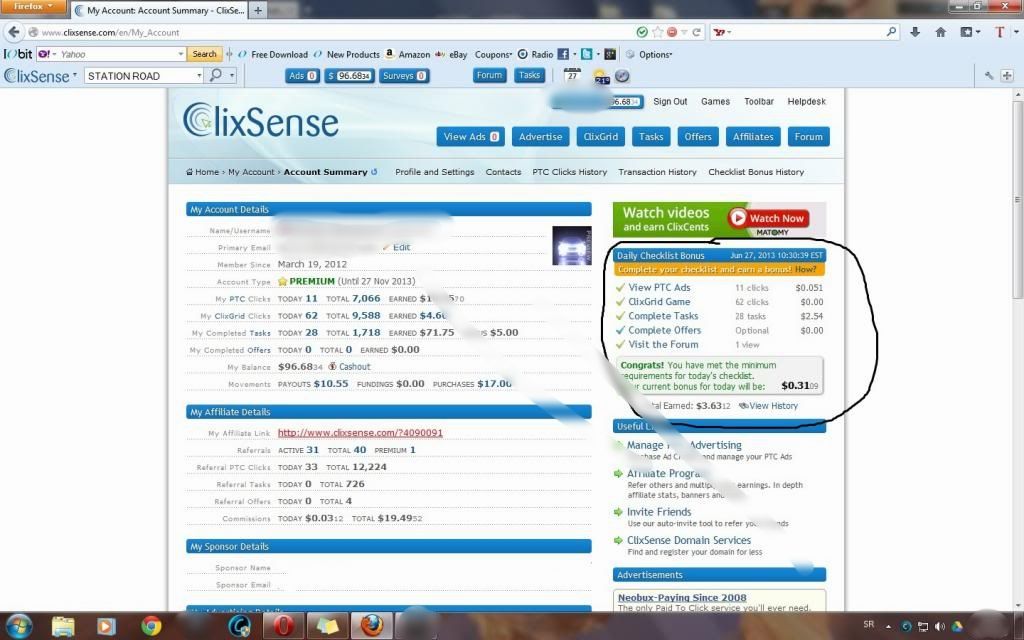Open the Firefox menu button dropdown
The image size is (1024, 640).
(x=33, y=7)
